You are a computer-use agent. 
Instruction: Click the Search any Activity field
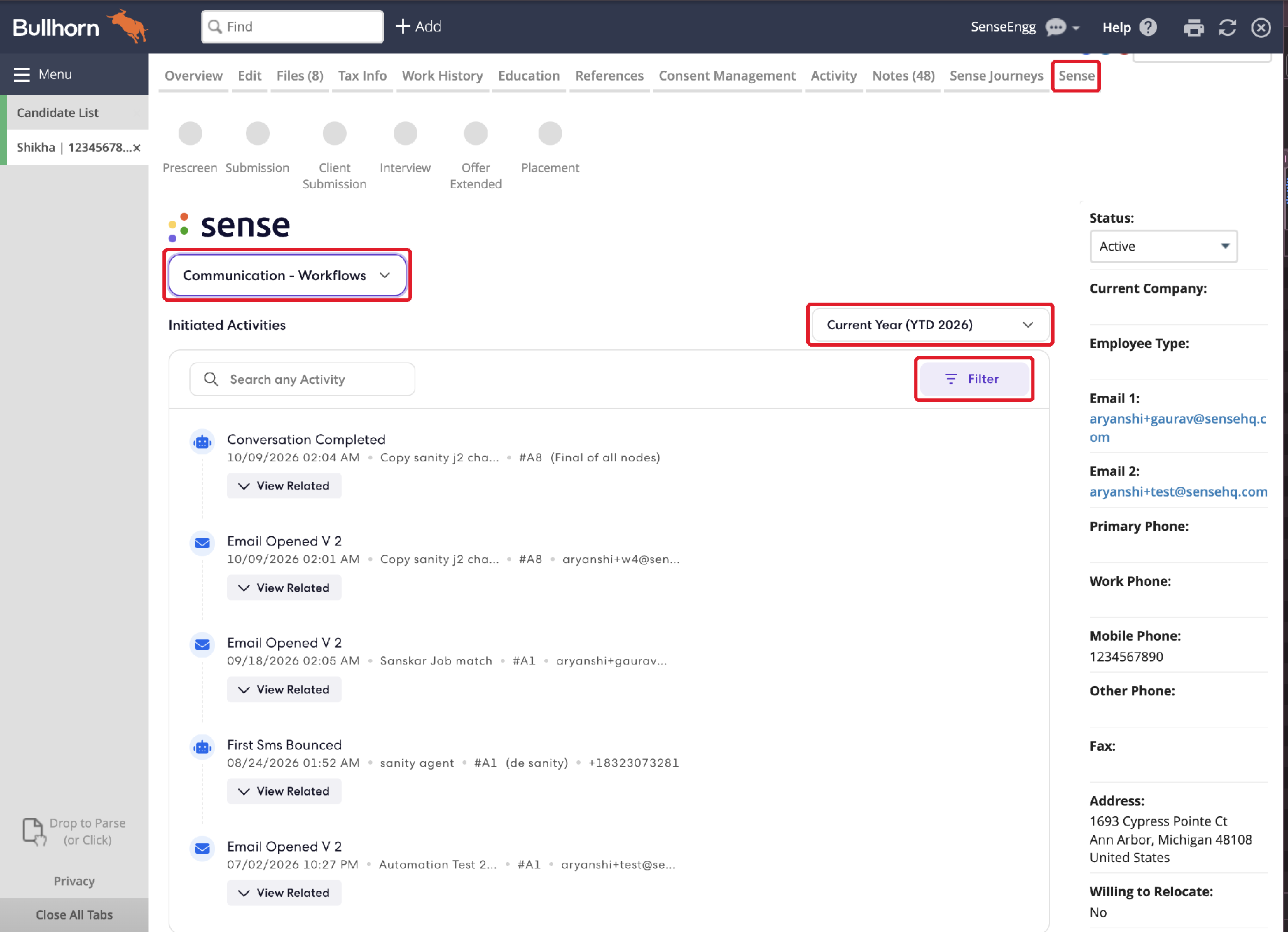pos(302,379)
